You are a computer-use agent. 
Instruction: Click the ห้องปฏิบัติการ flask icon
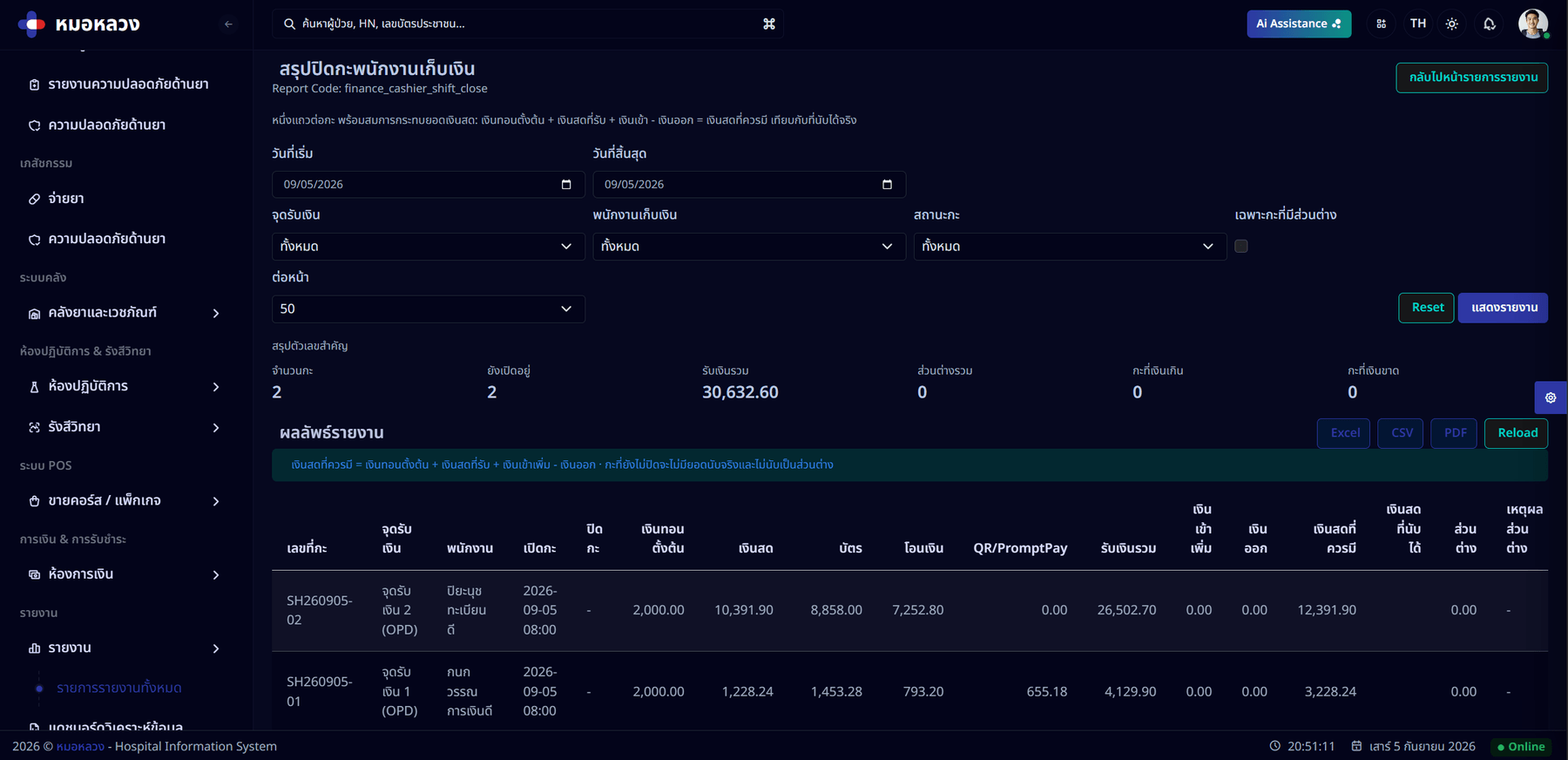[34, 386]
